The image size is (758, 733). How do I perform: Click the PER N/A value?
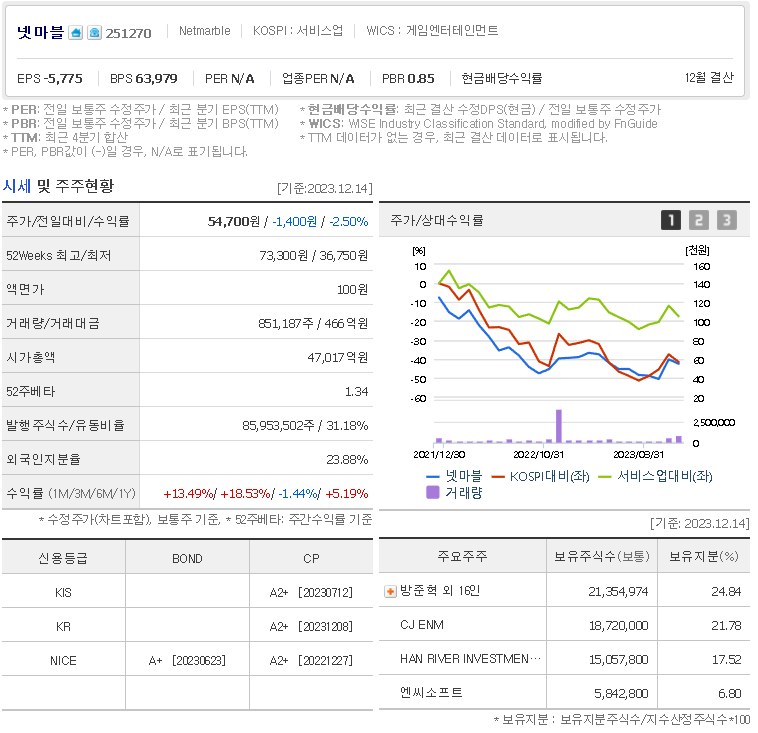[x=229, y=78]
